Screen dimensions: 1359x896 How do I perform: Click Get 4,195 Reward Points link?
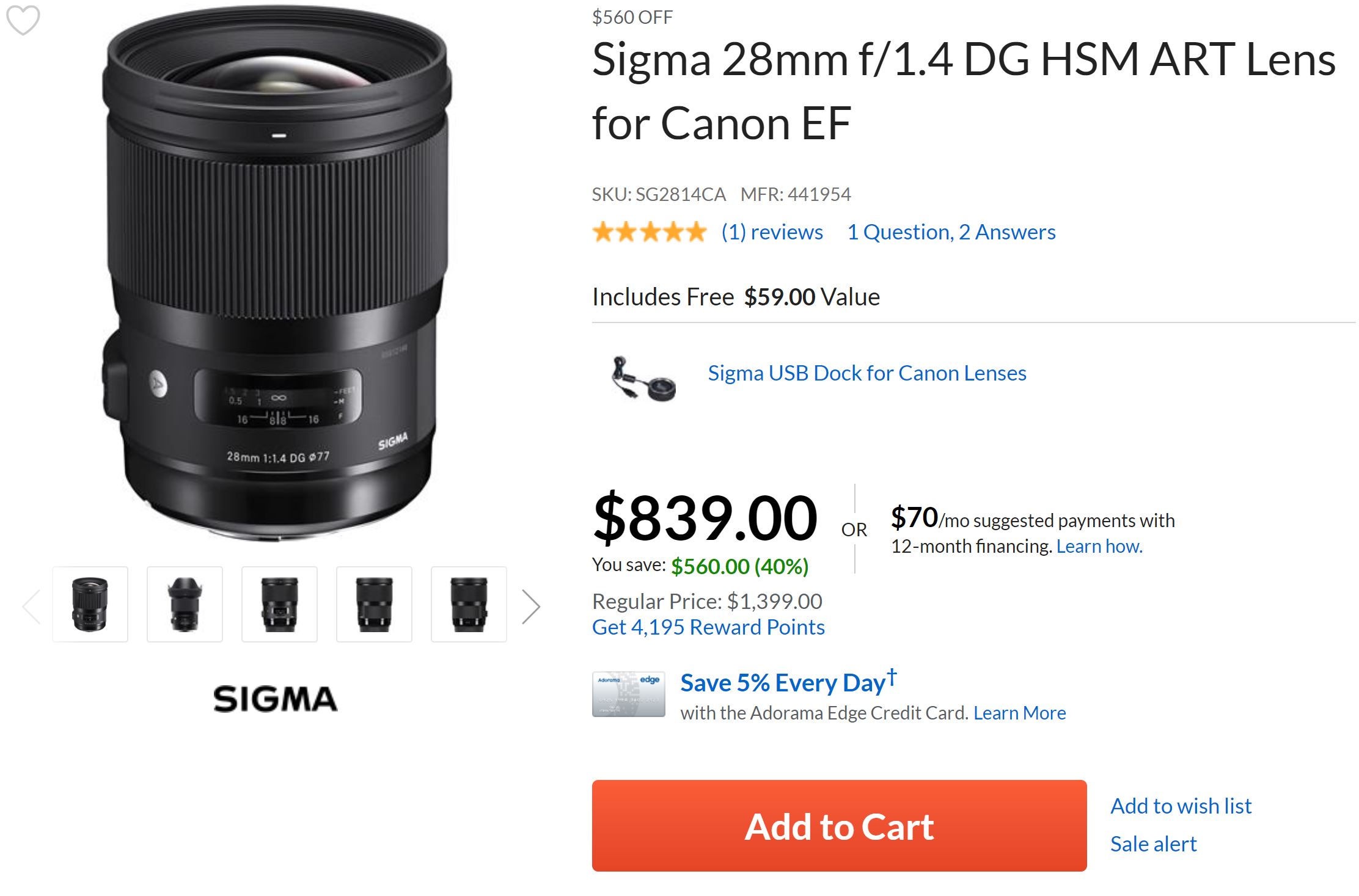pyautogui.click(x=708, y=627)
